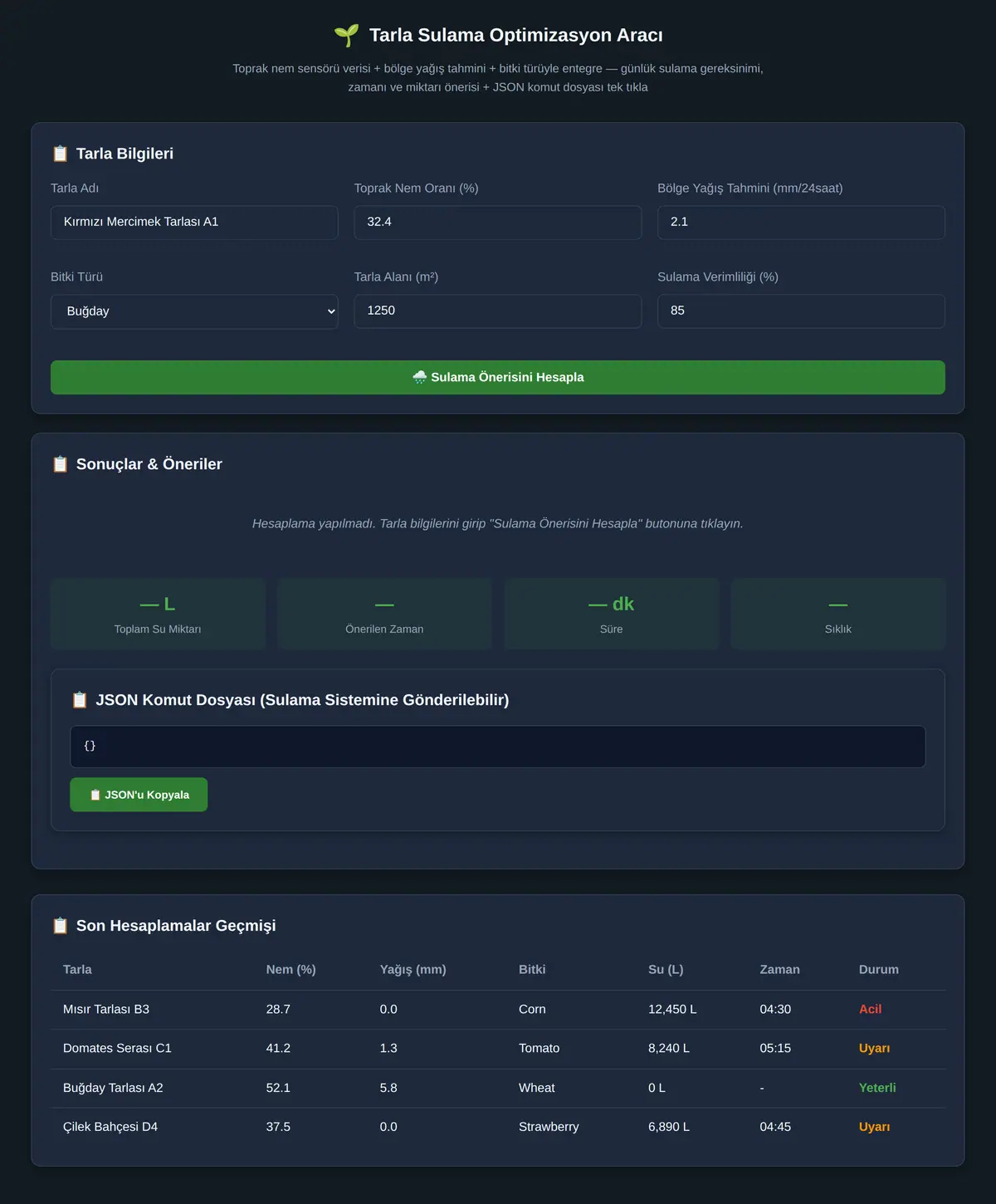996x1204 pixels.
Task: Select the Buğday Tarlası A2 row name
Action: coord(113,1088)
